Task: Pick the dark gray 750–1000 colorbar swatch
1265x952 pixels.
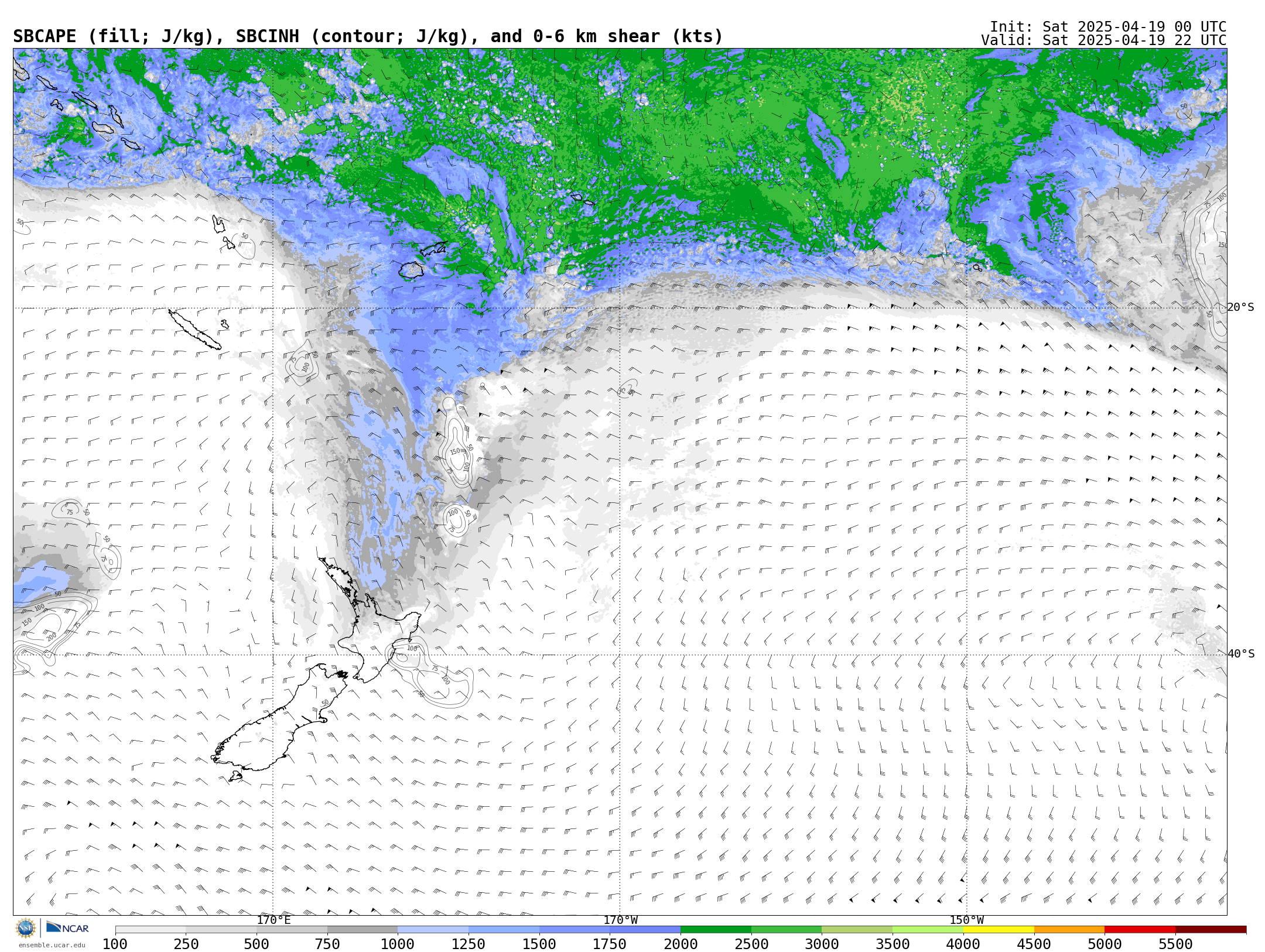Action: coord(363,930)
